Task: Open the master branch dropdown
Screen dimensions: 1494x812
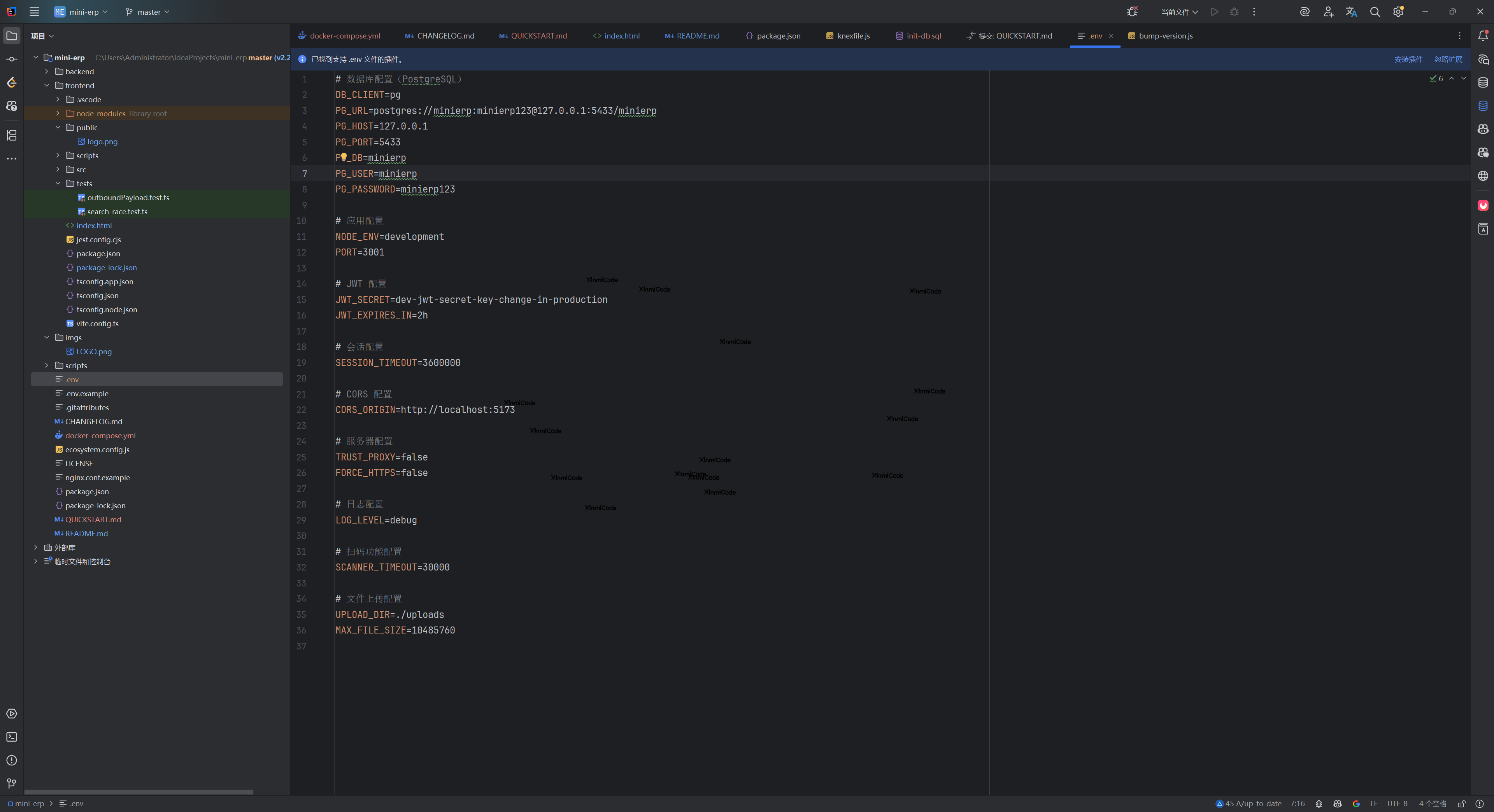Action: [x=148, y=12]
